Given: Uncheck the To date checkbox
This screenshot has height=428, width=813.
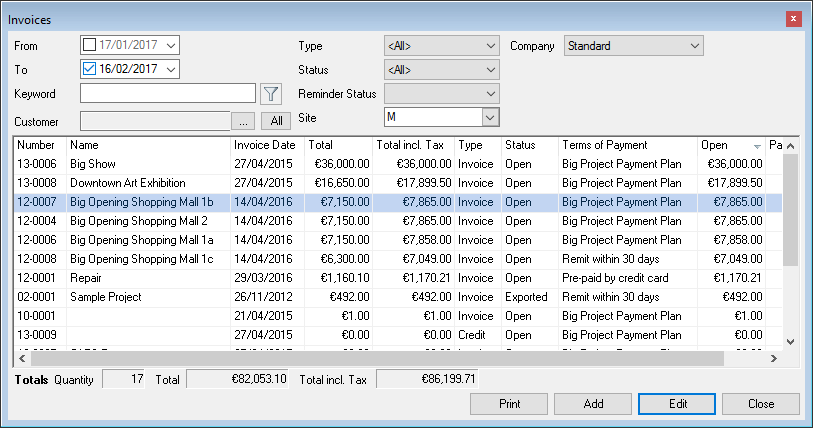Looking at the screenshot, I should click(90, 69).
